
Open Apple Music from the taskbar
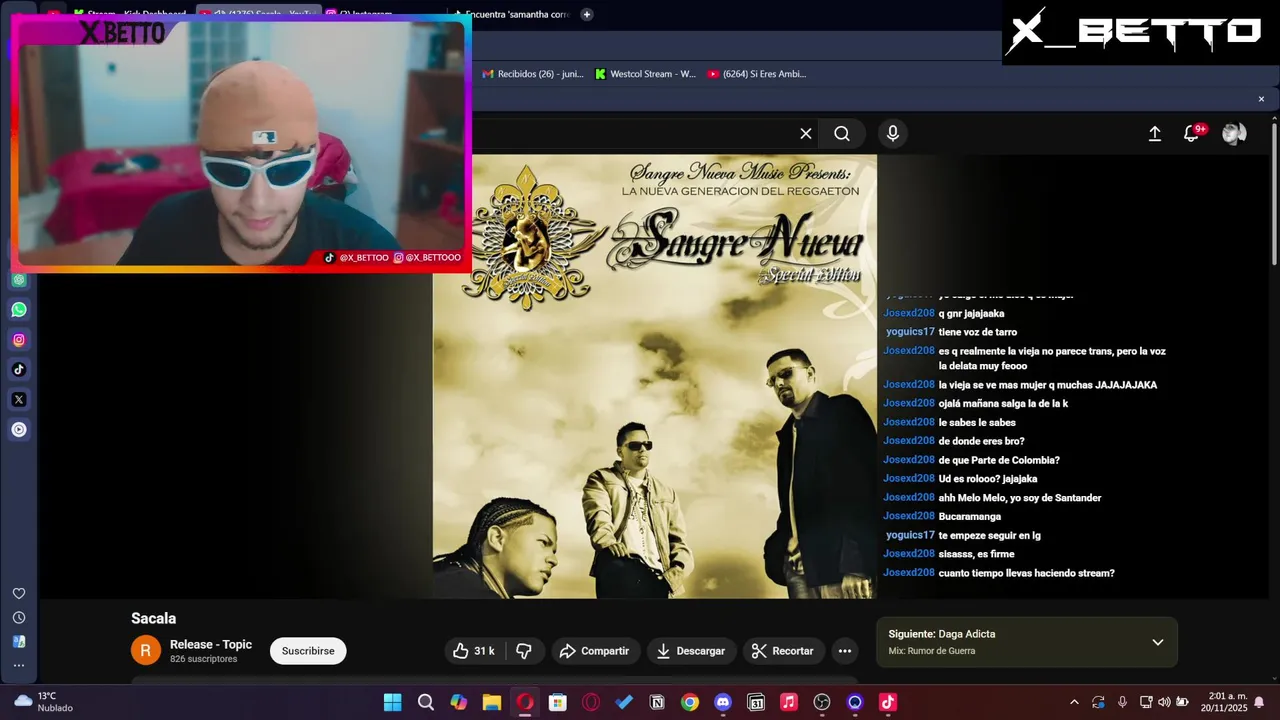[789, 703]
